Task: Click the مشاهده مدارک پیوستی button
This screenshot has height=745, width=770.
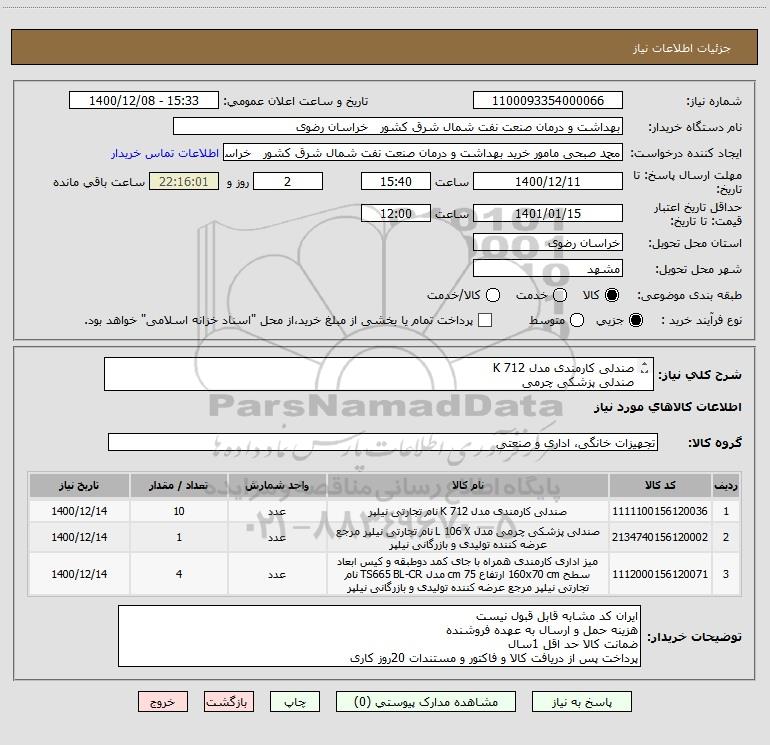Action: tap(426, 702)
